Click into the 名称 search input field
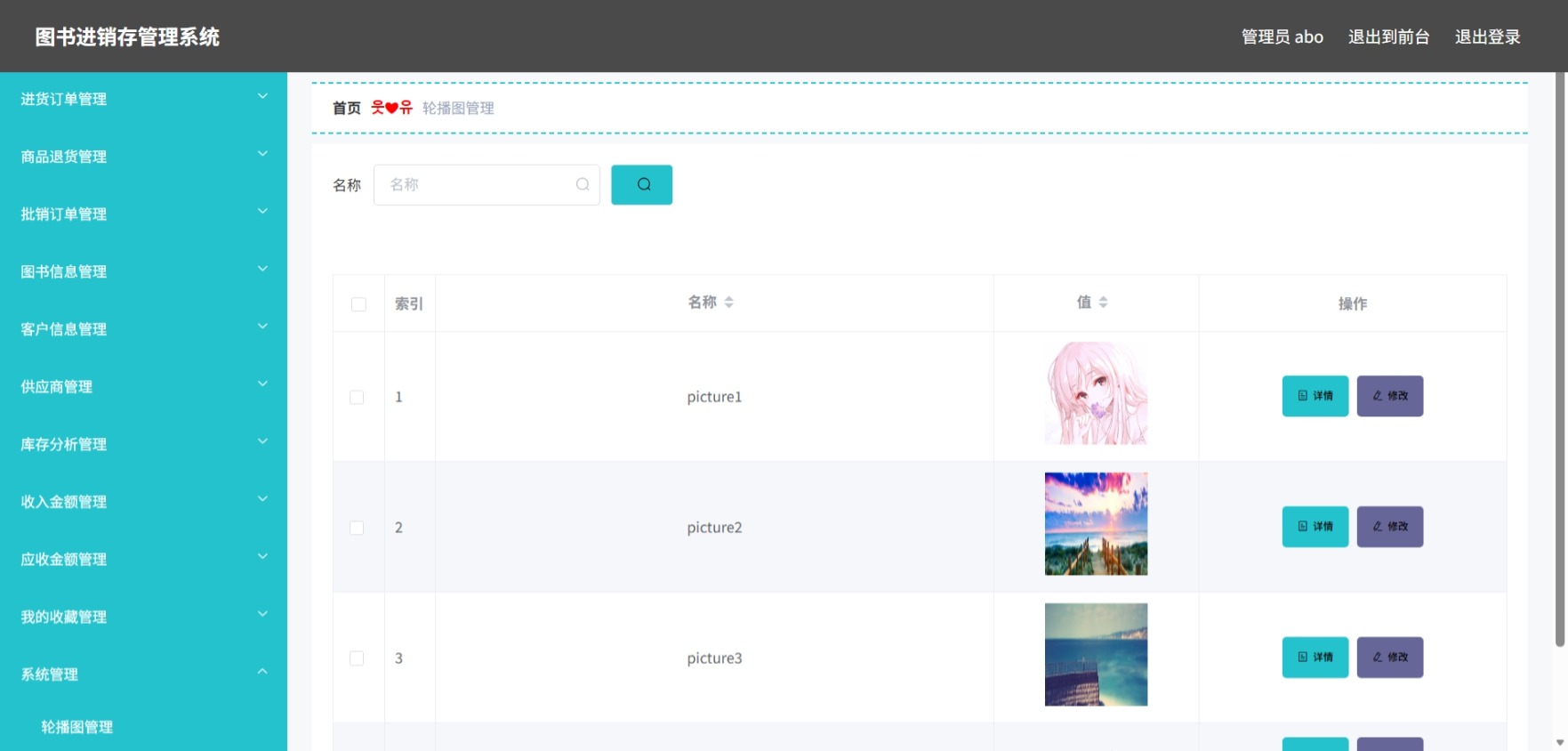This screenshot has height=751, width=1568. click(486, 185)
